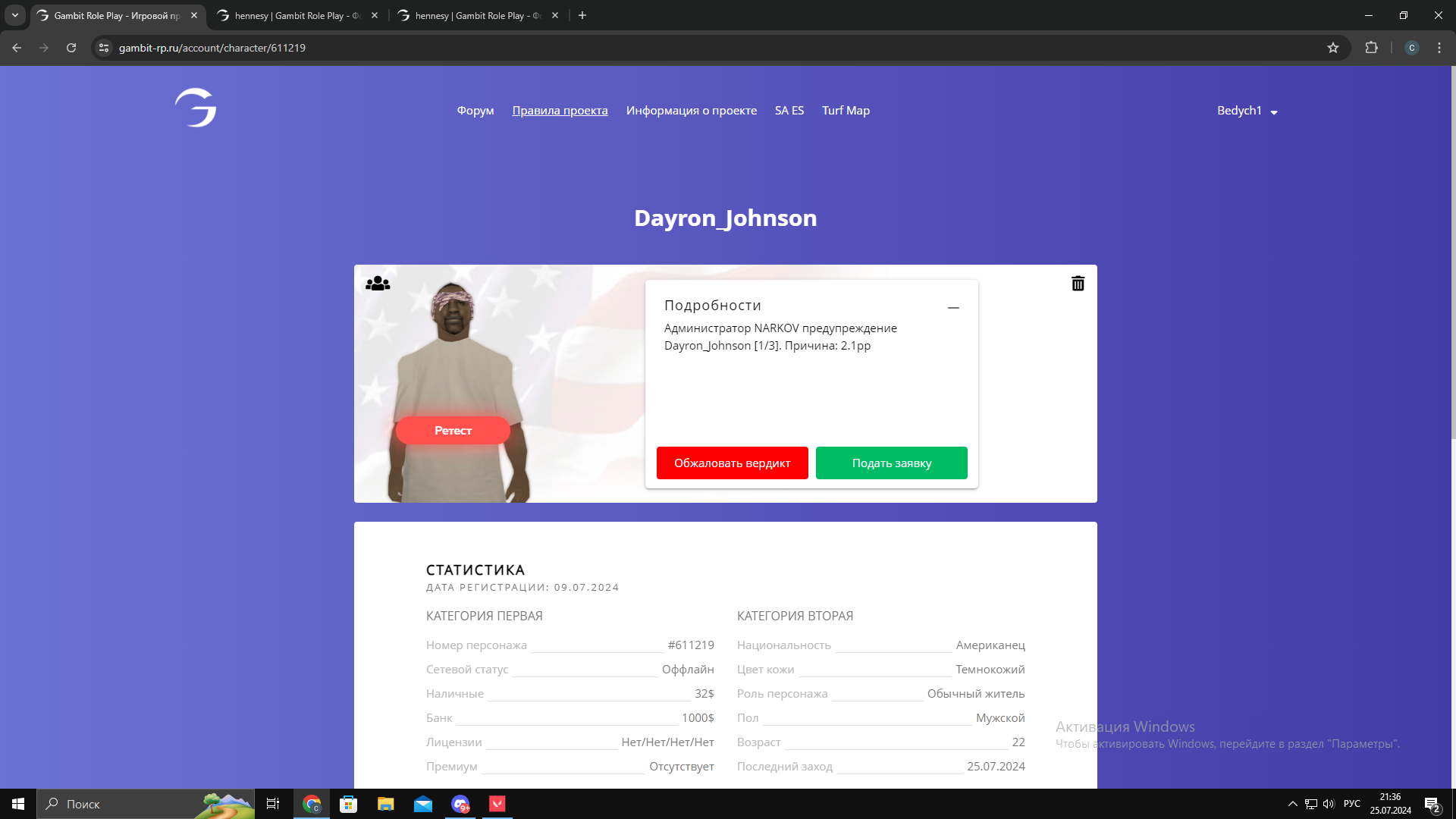Open Chrome browser menu (three dots)
The height and width of the screenshot is (819, 1456).
(1439, 48)
